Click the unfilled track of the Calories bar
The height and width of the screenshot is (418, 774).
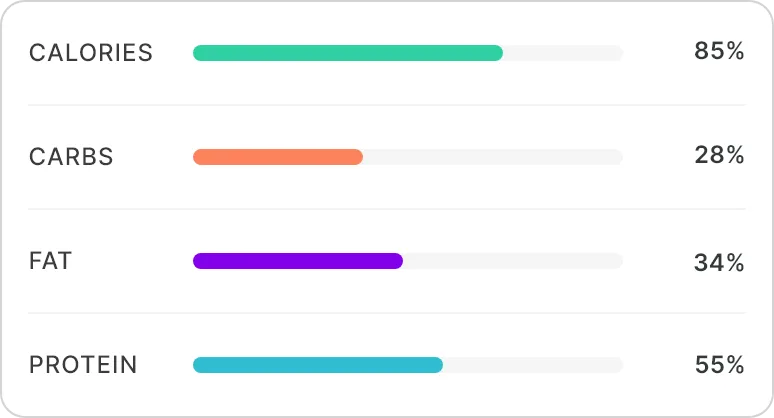click(x=563, y=53)
